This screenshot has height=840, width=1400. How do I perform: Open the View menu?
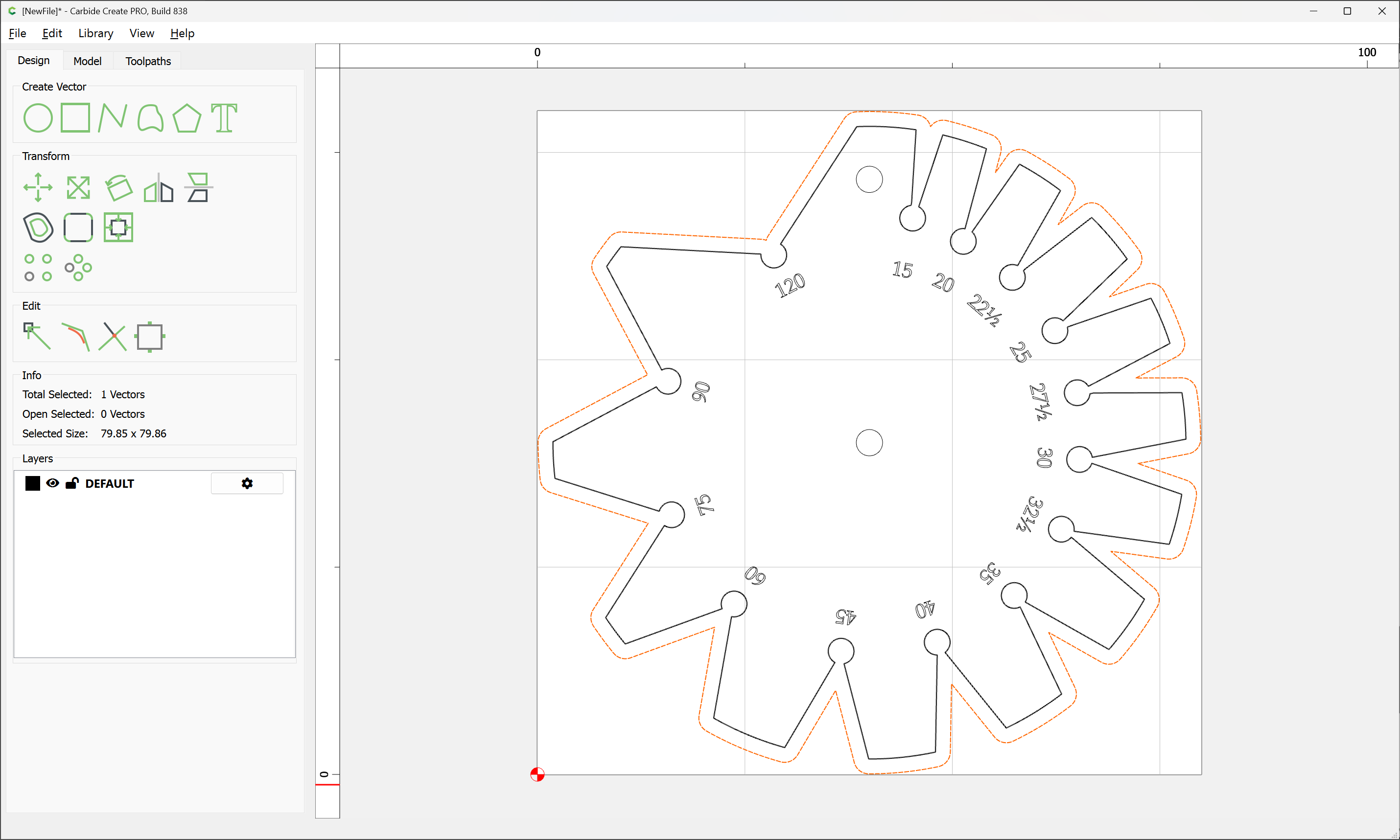(141, 33)
